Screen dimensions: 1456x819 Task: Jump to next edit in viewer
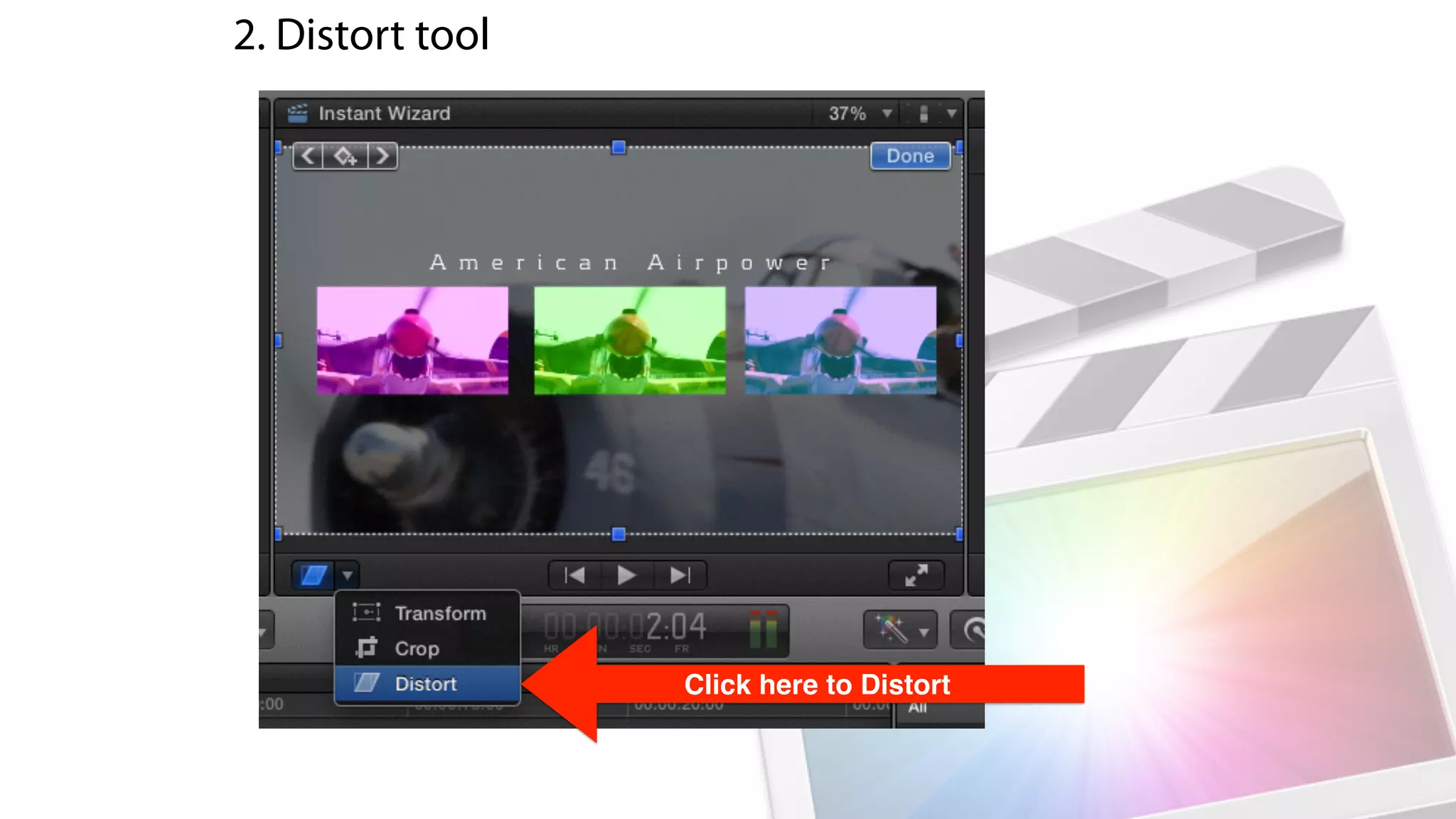(x=680, y=574)
